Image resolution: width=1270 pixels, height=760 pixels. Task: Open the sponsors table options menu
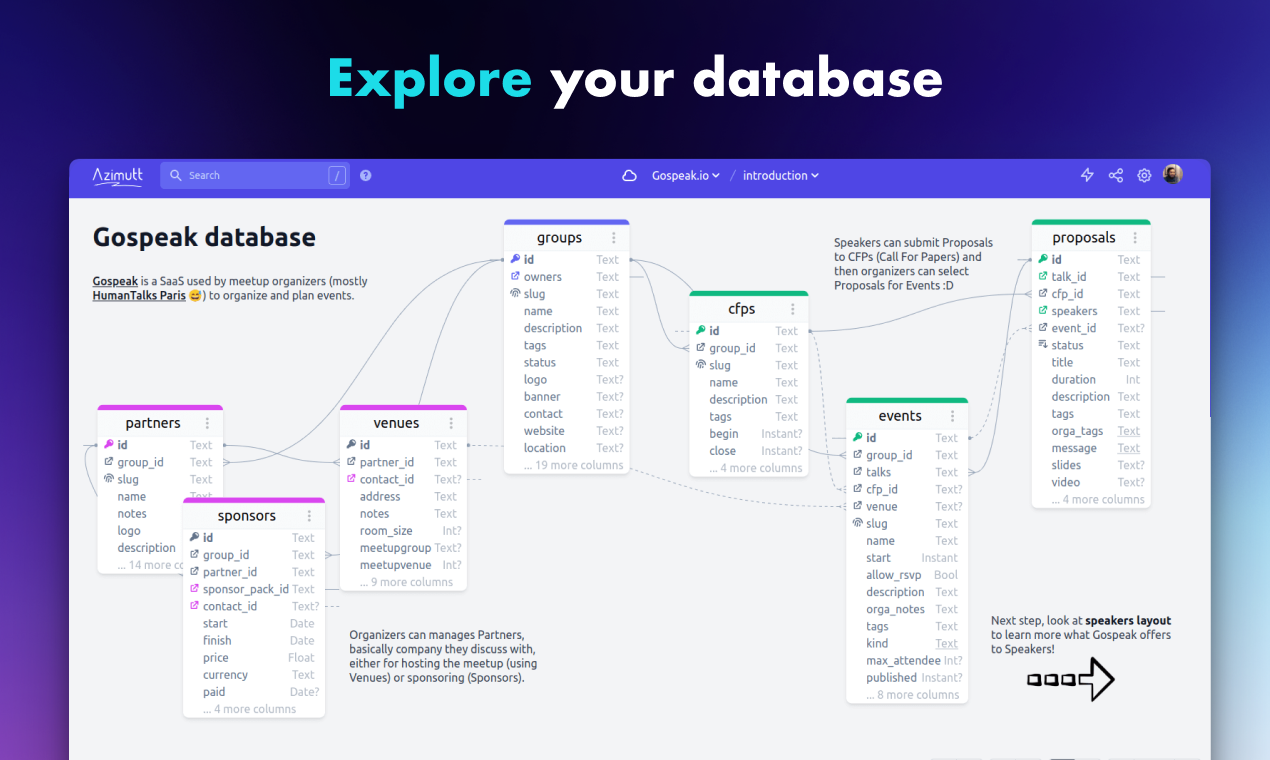coord(309,516)
